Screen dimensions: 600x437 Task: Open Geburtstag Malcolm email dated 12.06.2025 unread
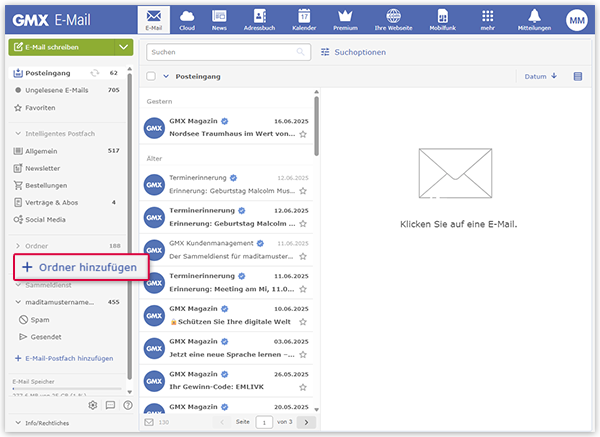pyautogui.click(x=227, y=217)
